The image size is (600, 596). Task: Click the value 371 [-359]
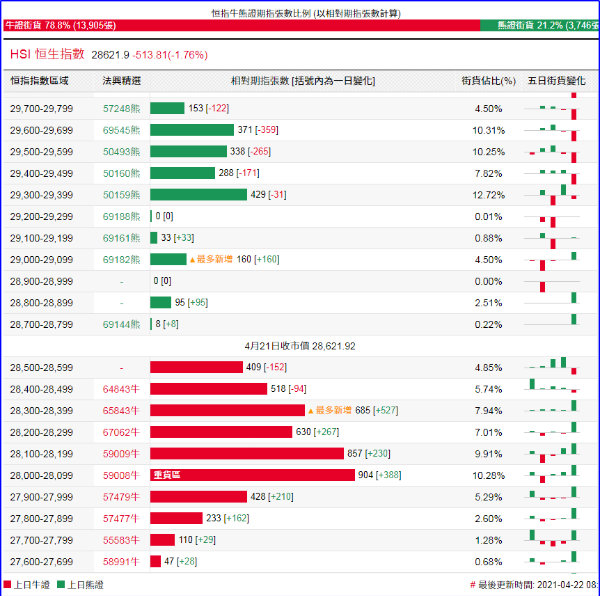coord(258,130)
